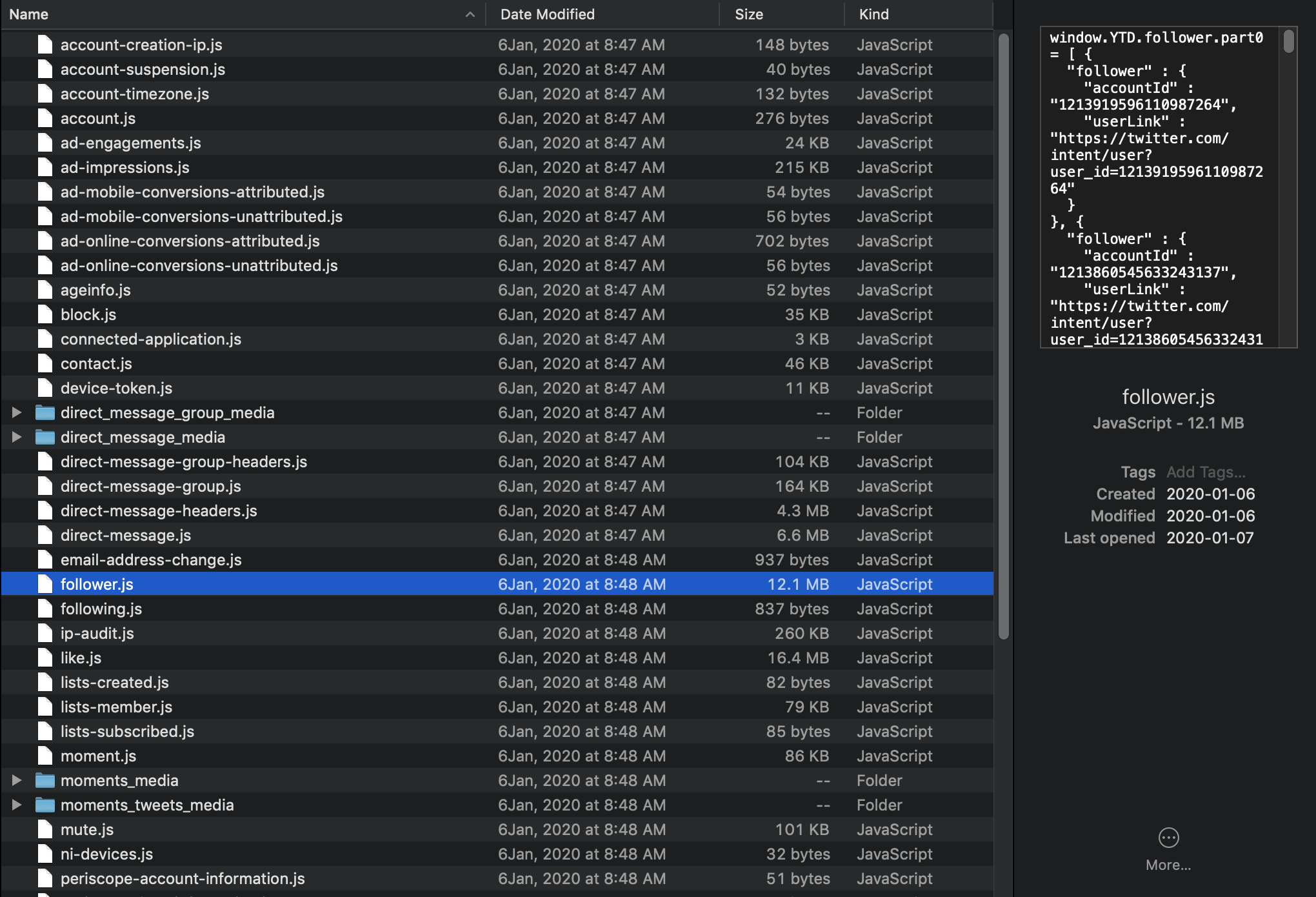Click the direct_message_media folder icon

45,437
